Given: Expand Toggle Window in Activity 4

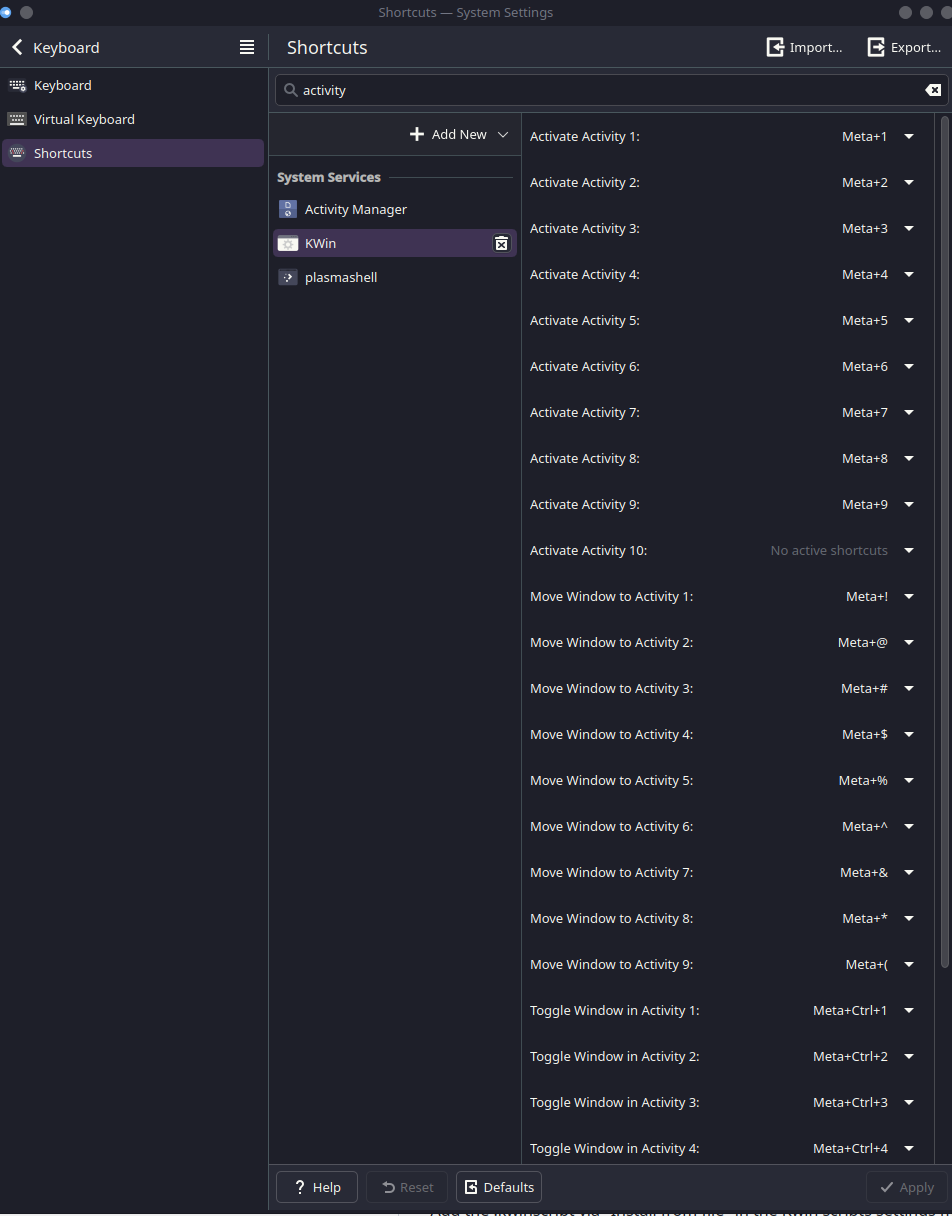Looking at the screenshot, I should [909, 1148].
